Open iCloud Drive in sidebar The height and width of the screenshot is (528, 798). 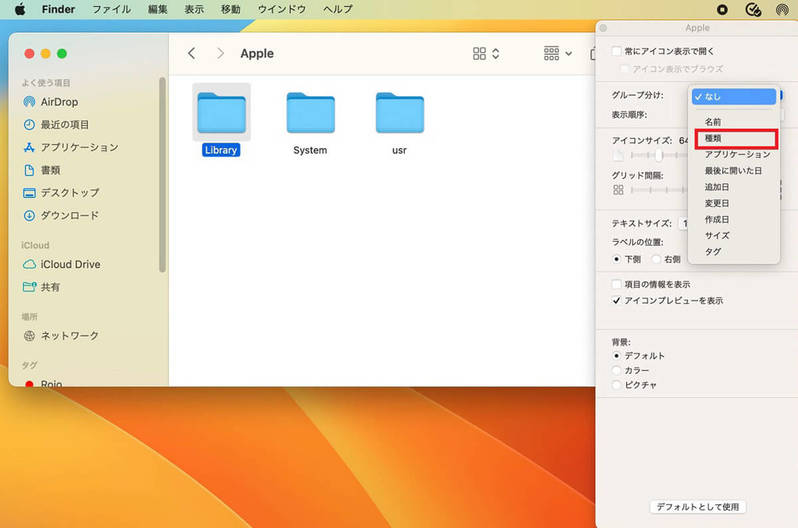[x=70, y=264]
